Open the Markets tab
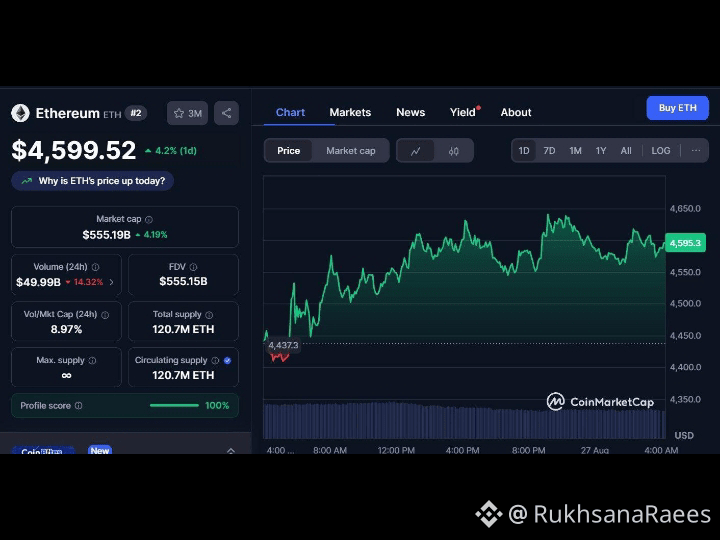720x540 pixels. [x=350, y=112]
